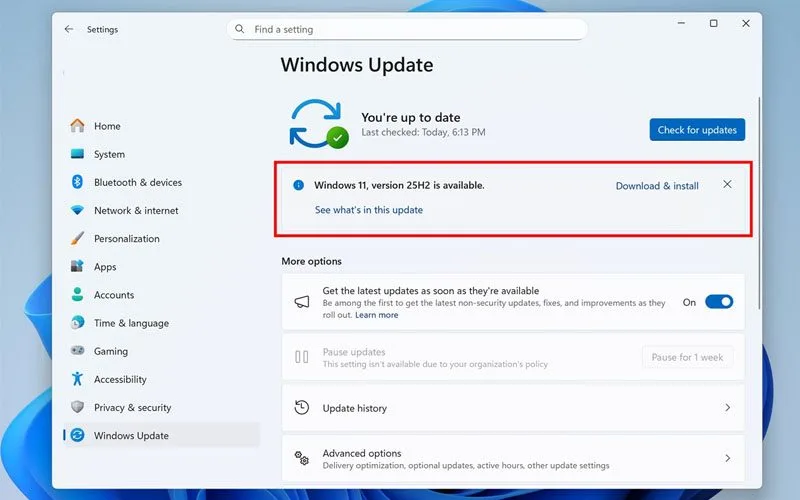Dismiss the 25H2 available notice
This screenshot has width=800, height=500.
pyautogui.click(x=728, y=184)
